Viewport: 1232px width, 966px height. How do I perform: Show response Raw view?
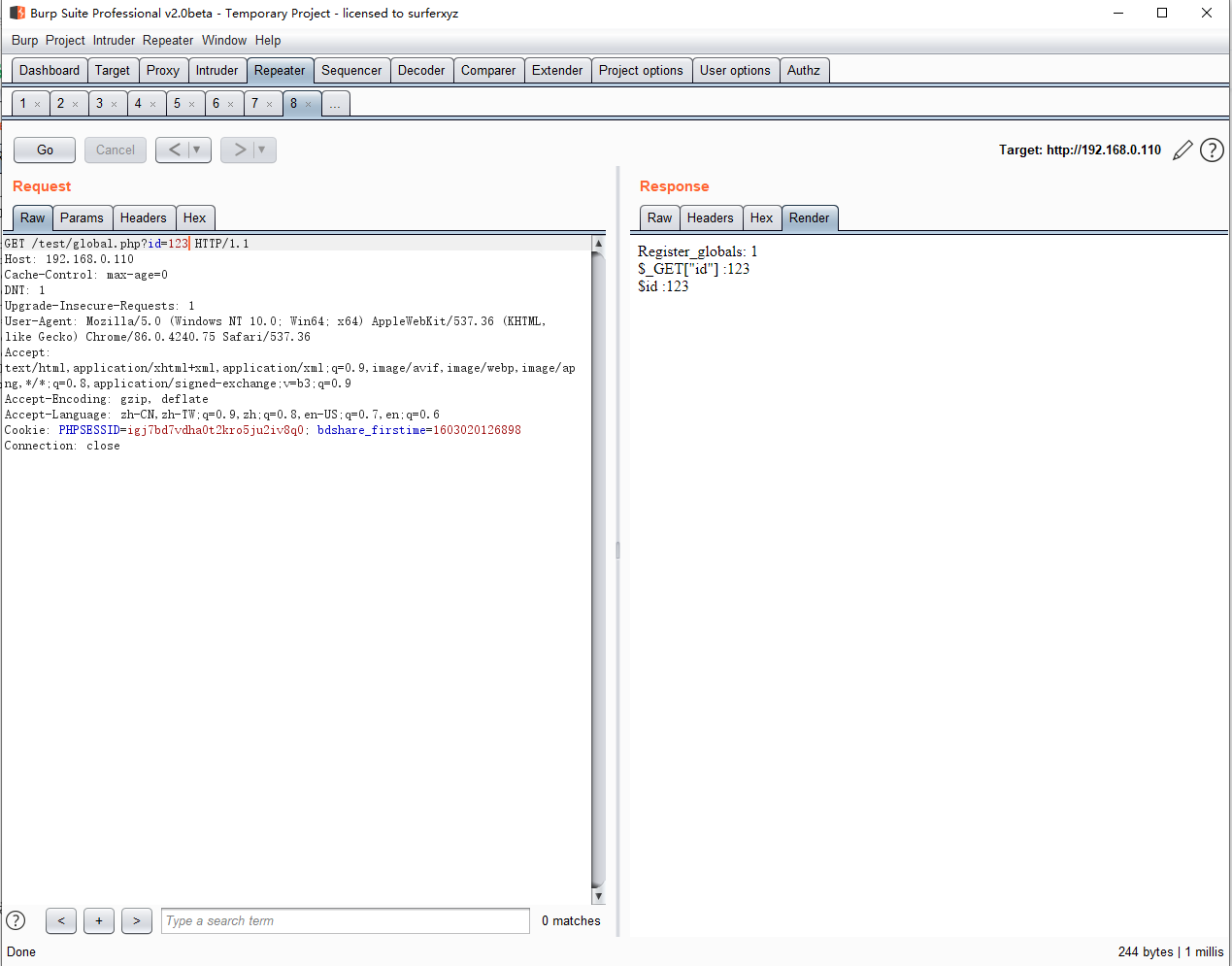(x=660, y=217)
